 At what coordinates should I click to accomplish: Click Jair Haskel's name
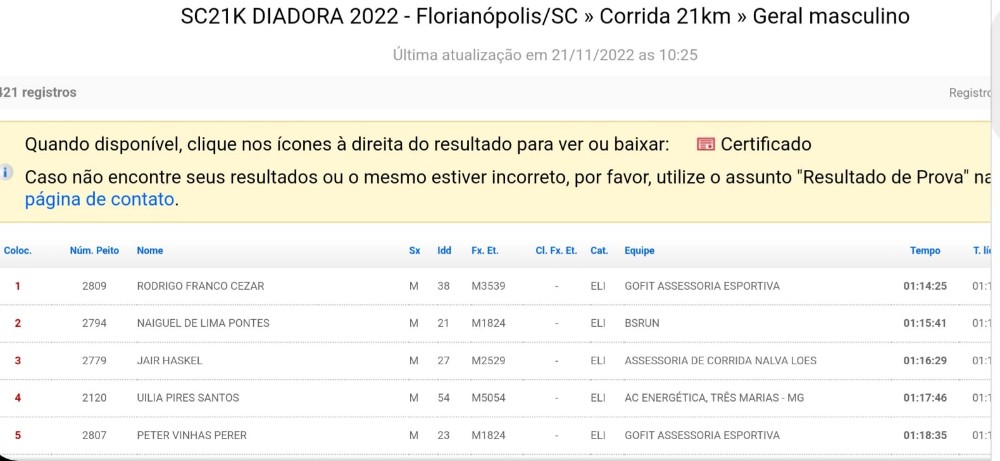(x=170, y=361)
